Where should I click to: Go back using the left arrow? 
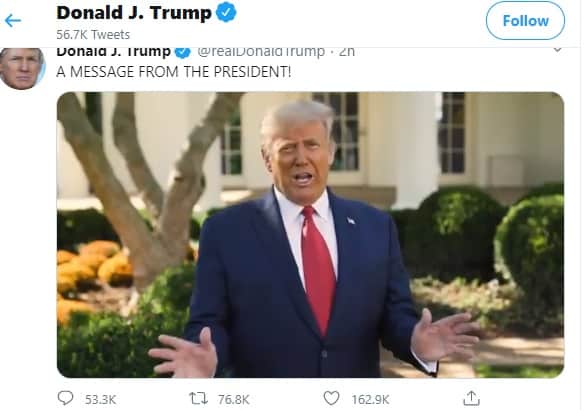click(13, 21)
